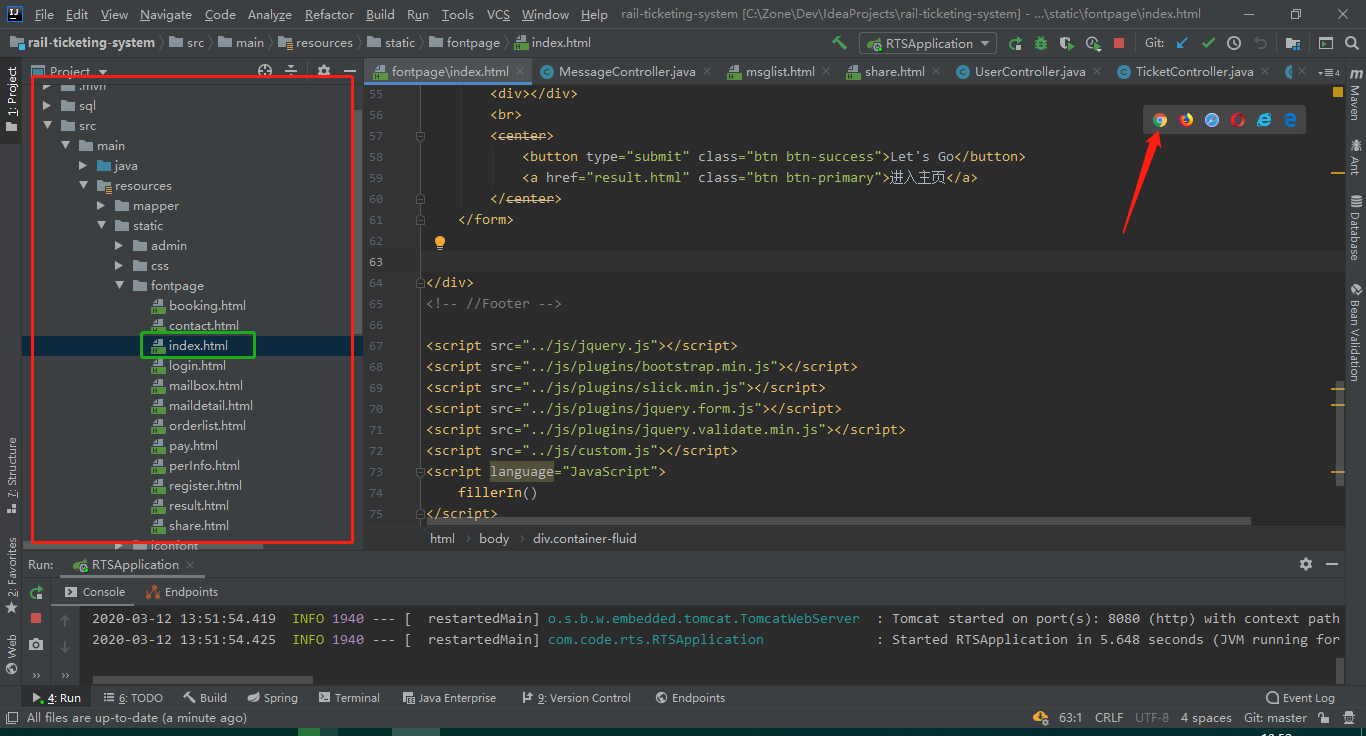Open page in Edge browser
1366x736 pixels.
click(x=1290, y=119)
